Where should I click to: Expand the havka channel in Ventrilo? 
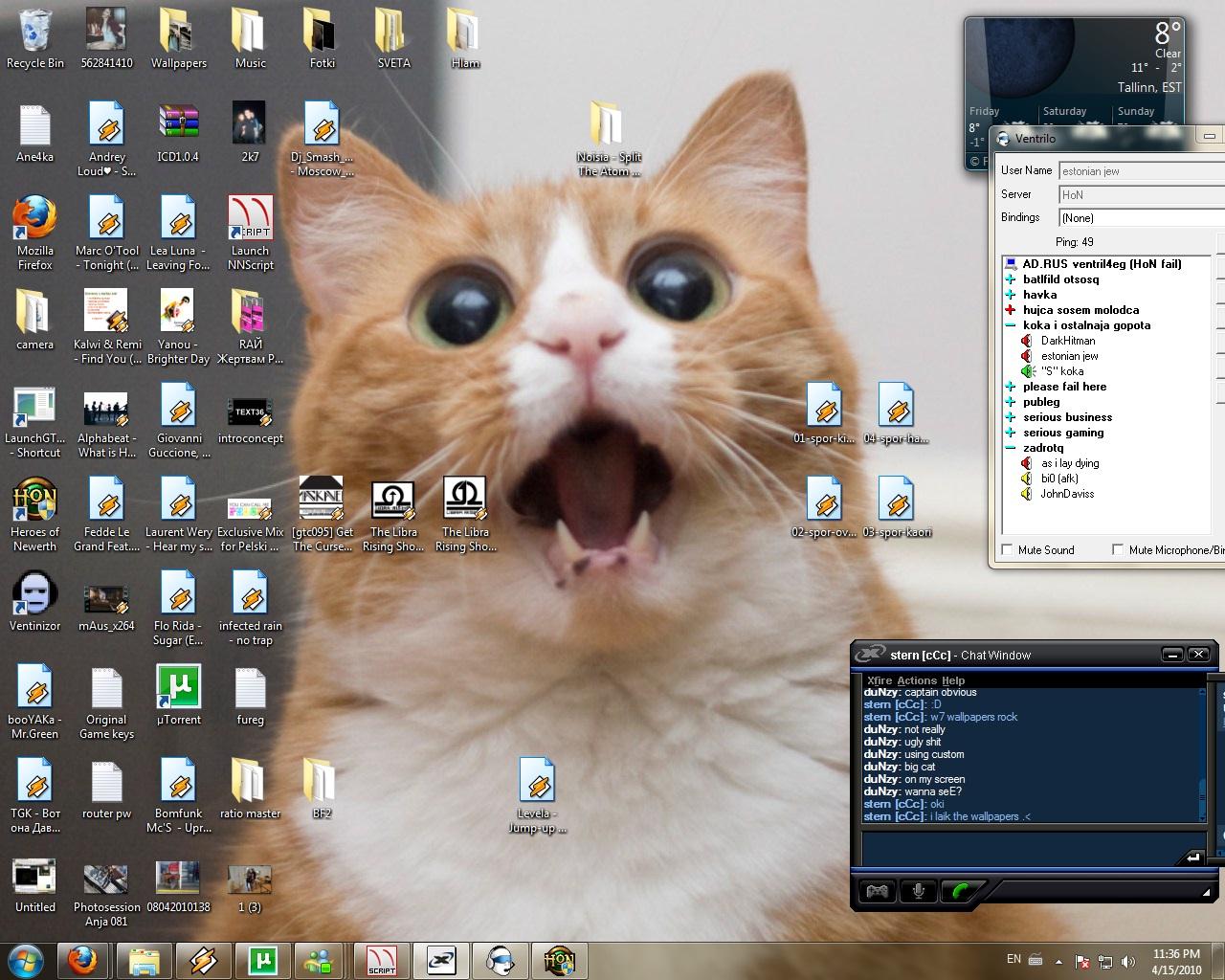tap(1010, 295)
